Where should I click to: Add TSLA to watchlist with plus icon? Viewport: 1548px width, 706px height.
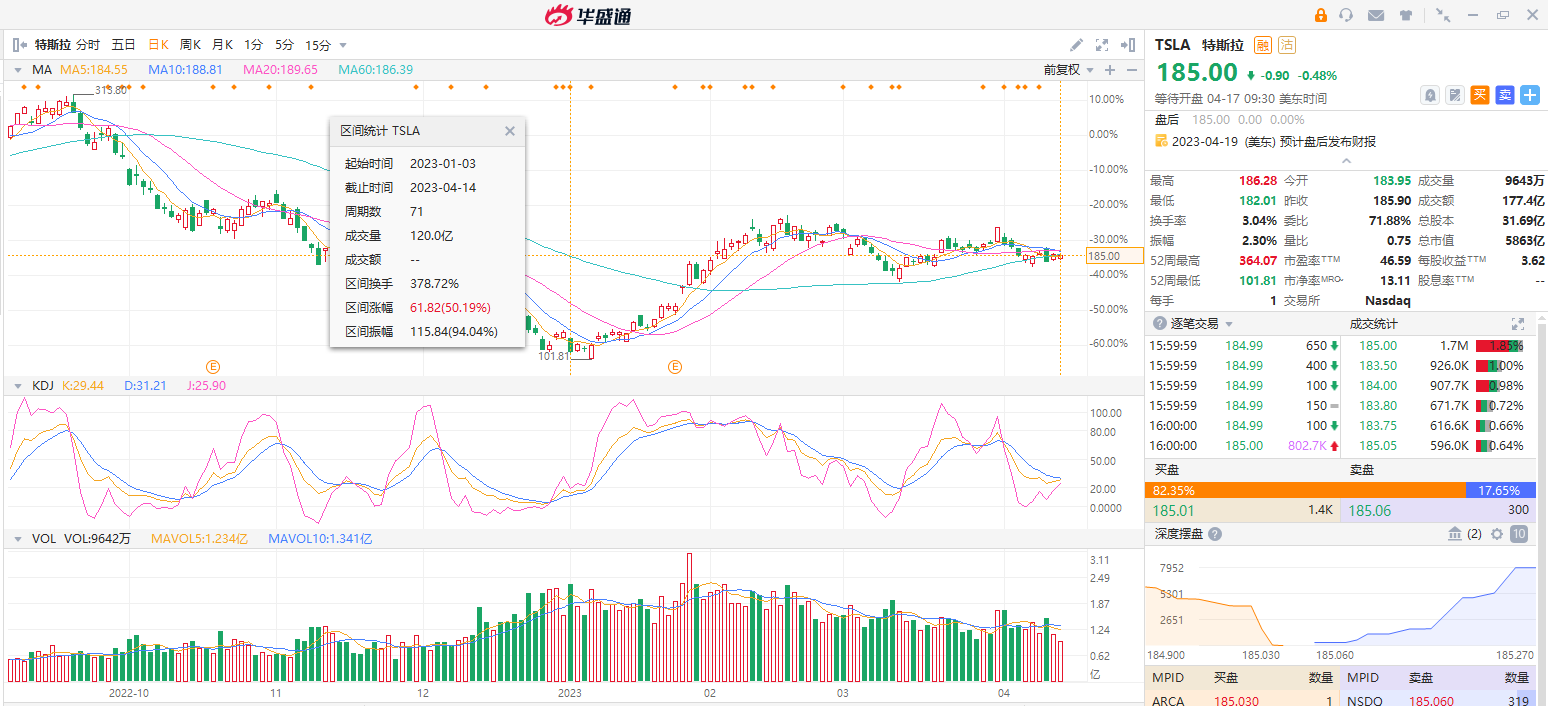coord(1530,95)
